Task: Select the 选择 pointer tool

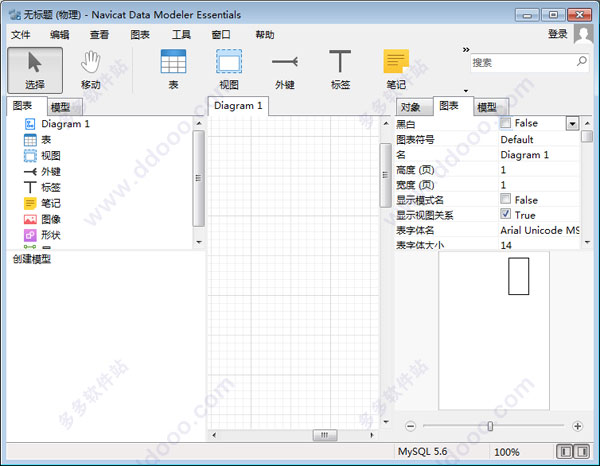Action: 35,70
